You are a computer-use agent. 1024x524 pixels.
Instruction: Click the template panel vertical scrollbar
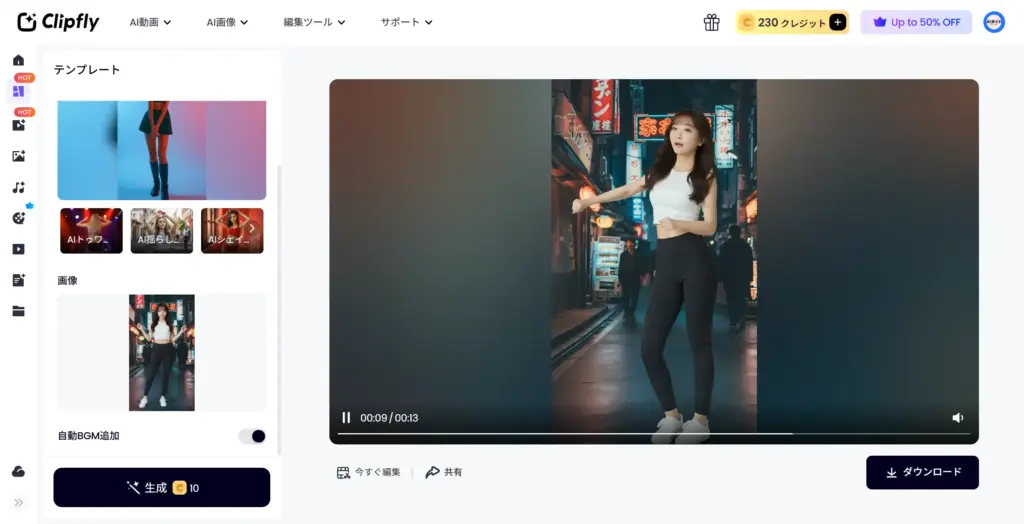click(x=280, y=310)
